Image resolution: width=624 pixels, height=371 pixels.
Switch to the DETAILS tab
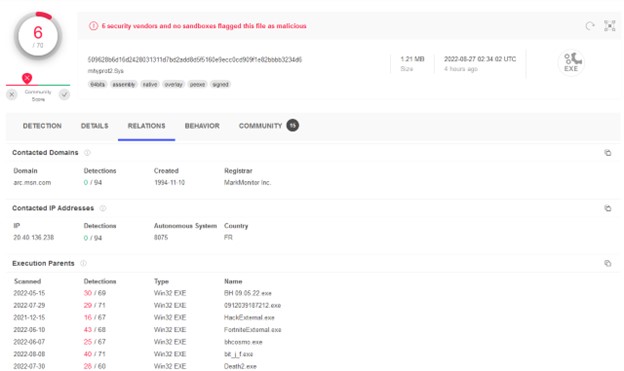95,126
